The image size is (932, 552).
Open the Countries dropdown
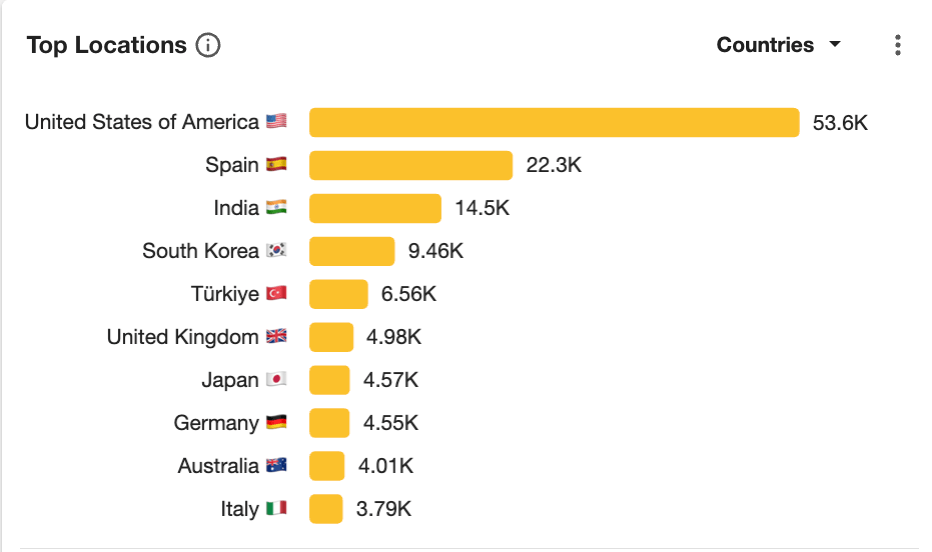pos(778,45)
